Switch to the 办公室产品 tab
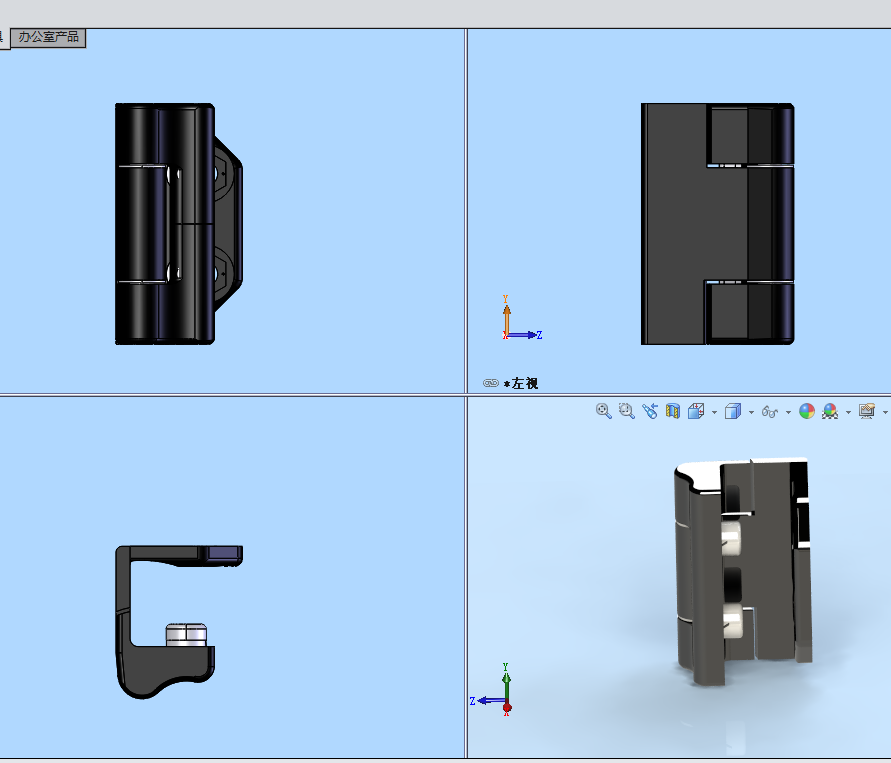Viewport: 891px width, 763px height. tap(49, 35)
